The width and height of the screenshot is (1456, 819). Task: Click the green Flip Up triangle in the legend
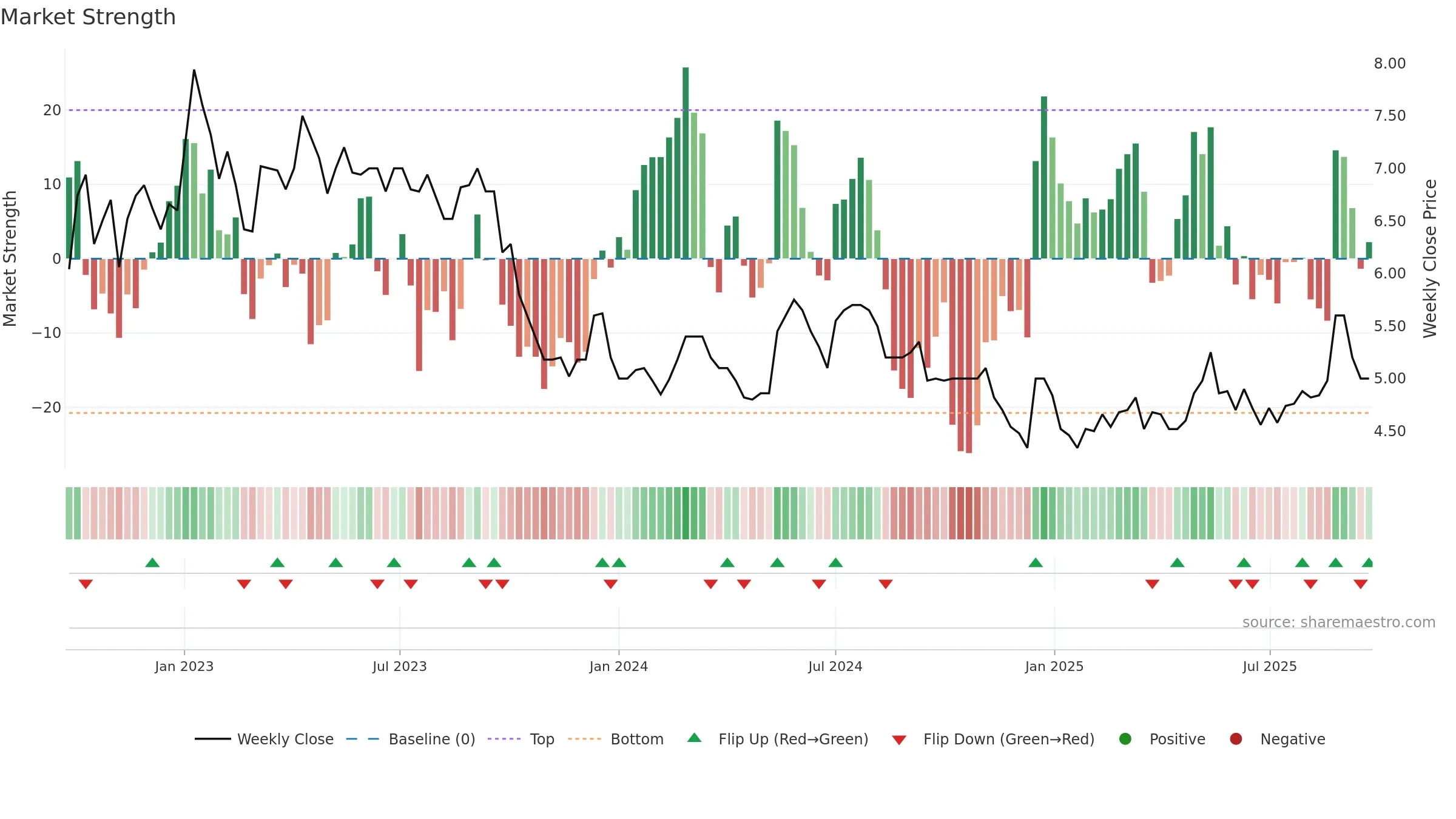pyautogui.click(x=695, y=738)
